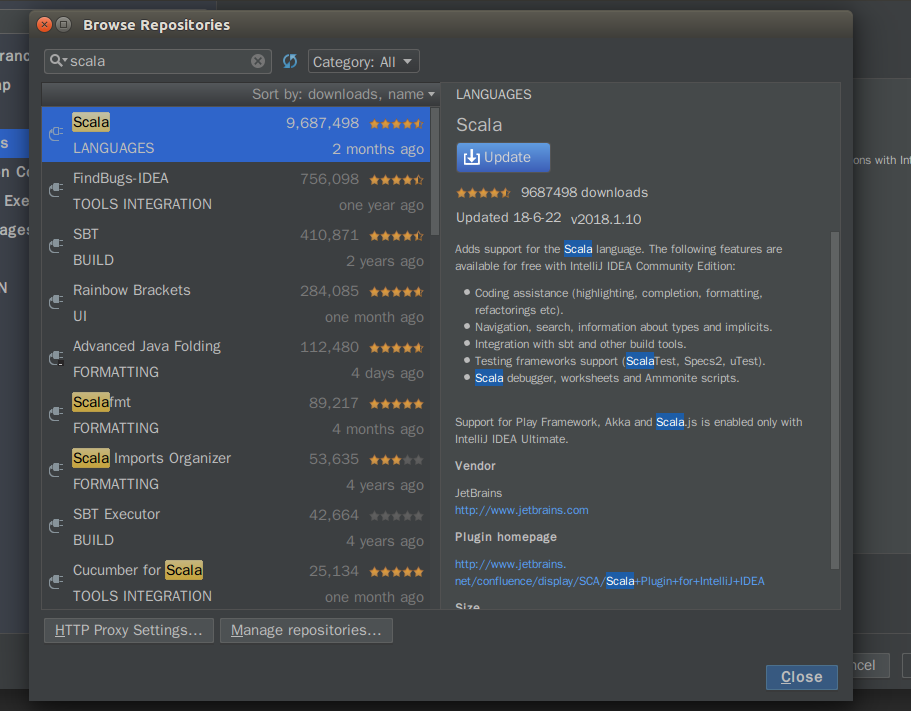The width and height of the screenshot is (911, 711).
Task: Select the Scala LANGUAGES plugin row
Action: [x=236, y=134]
